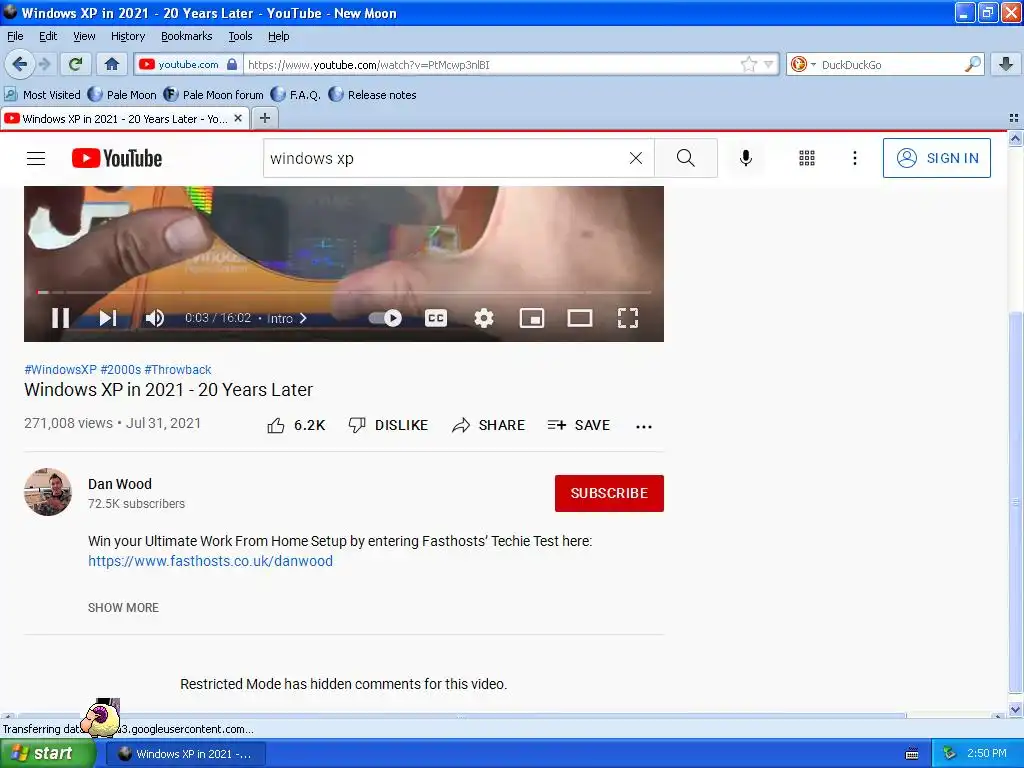This screenshot has height=768, width=1024.
Task: Click the padlock site identity icon
Action: click(232, 64)
